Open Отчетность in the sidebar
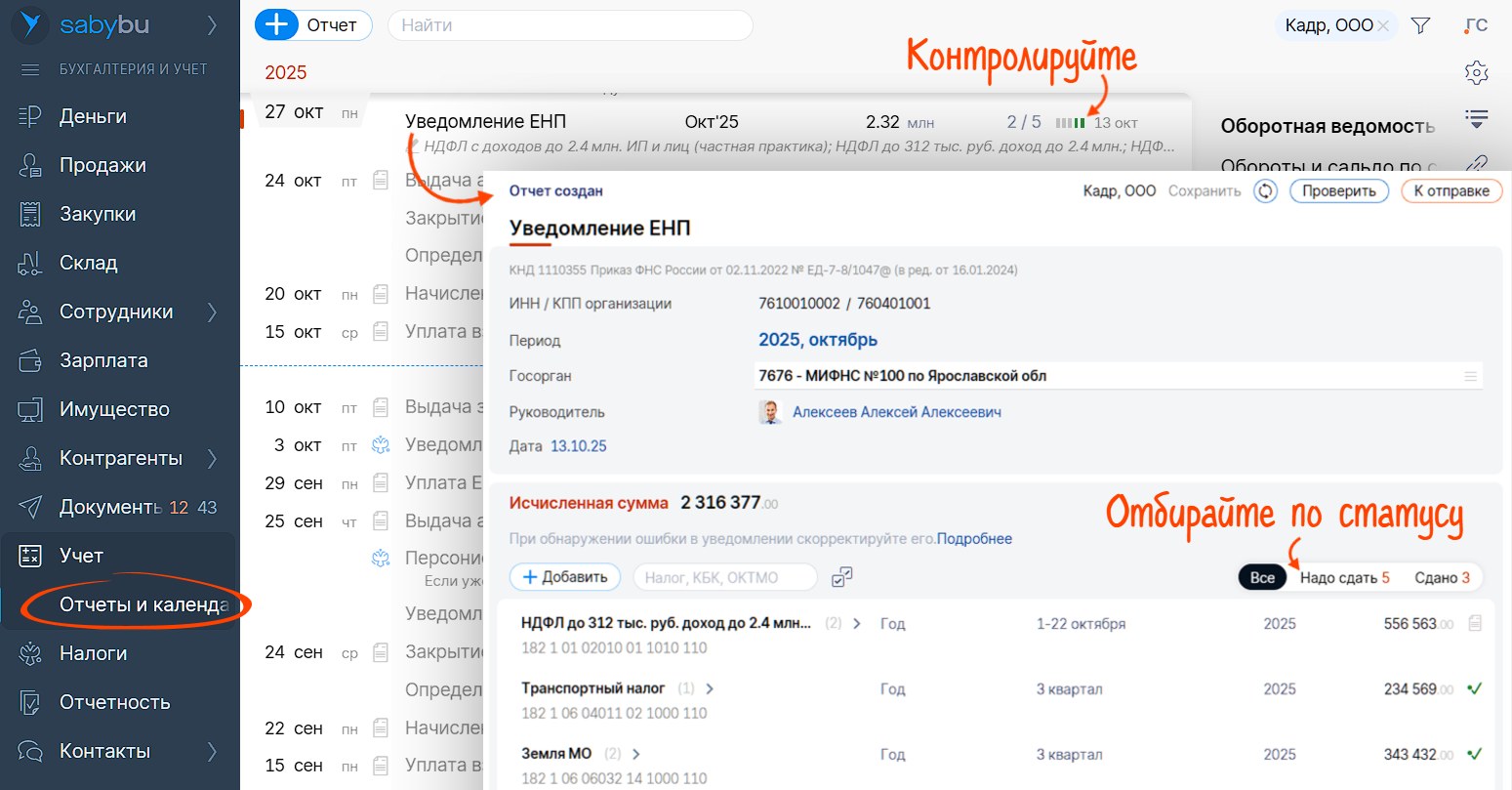Image resolution: width=1512 pixels, height=790 pixels. point(114,702)
